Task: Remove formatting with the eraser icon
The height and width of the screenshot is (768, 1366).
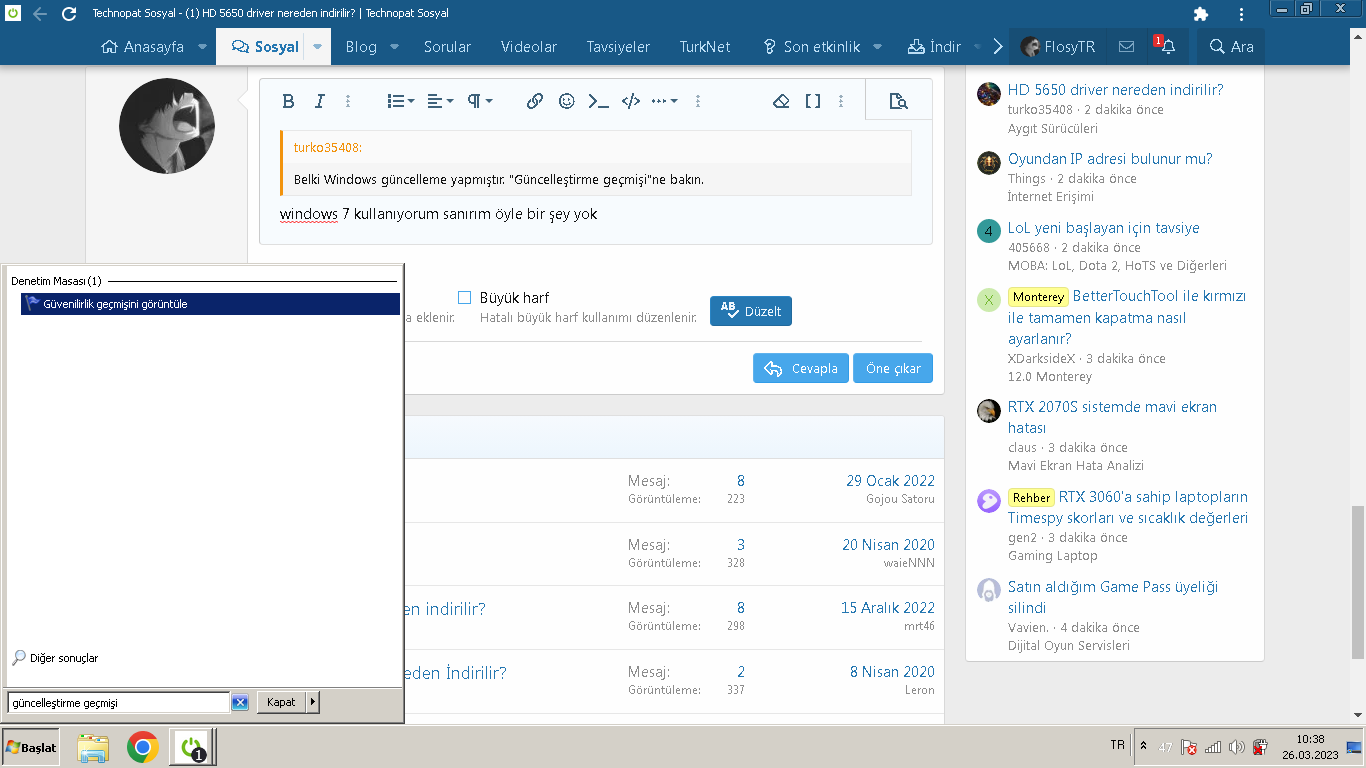Action: 782,101
